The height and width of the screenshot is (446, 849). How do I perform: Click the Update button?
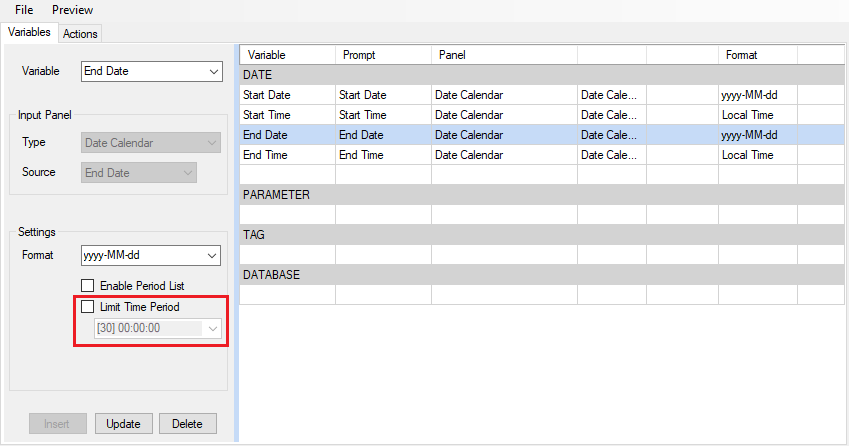(123, 424)
